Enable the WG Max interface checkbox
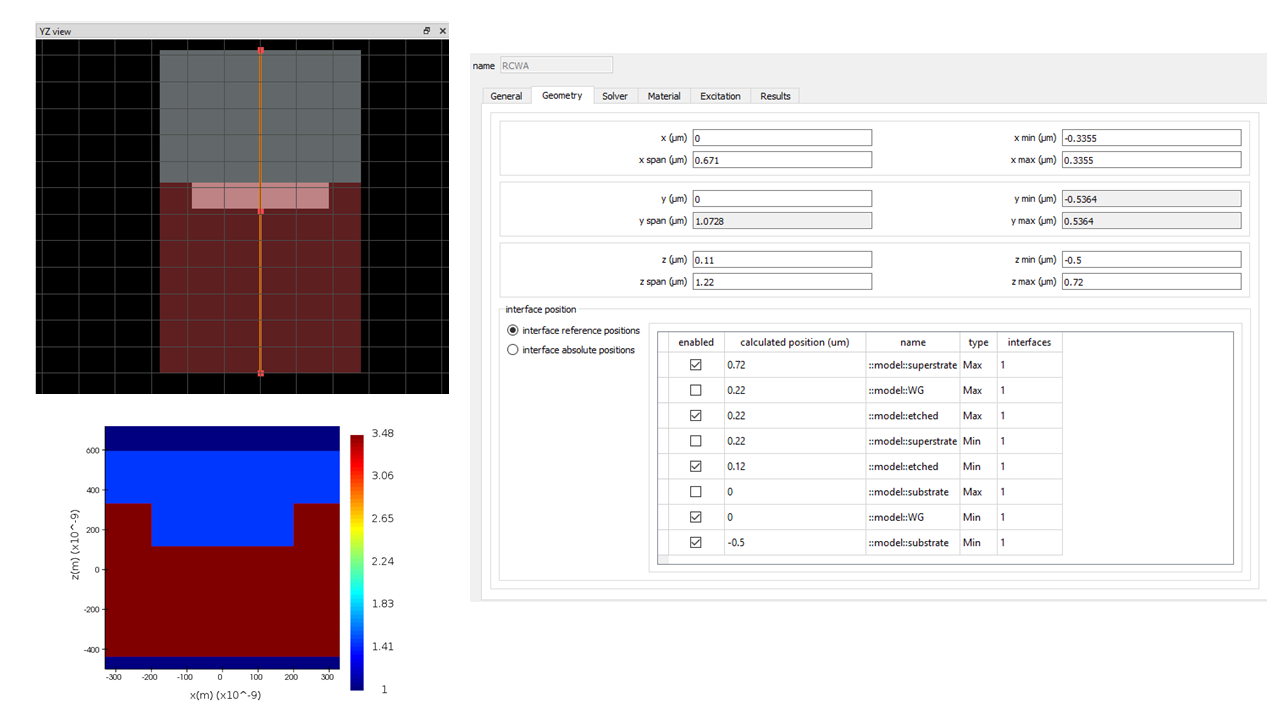 pyautogui.click(x=696, y=390)
